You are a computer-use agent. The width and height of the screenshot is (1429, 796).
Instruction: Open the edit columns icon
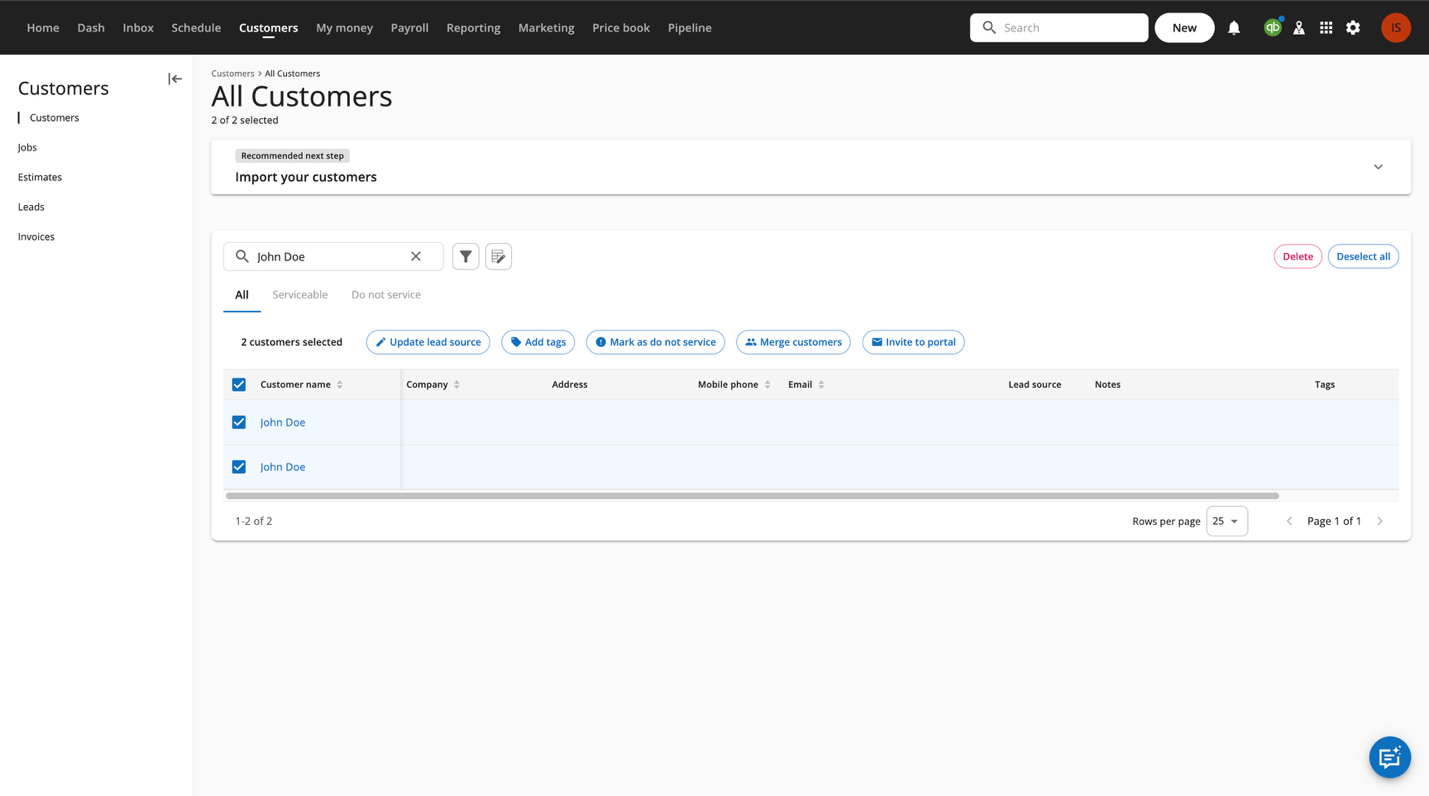click(499, 257)
